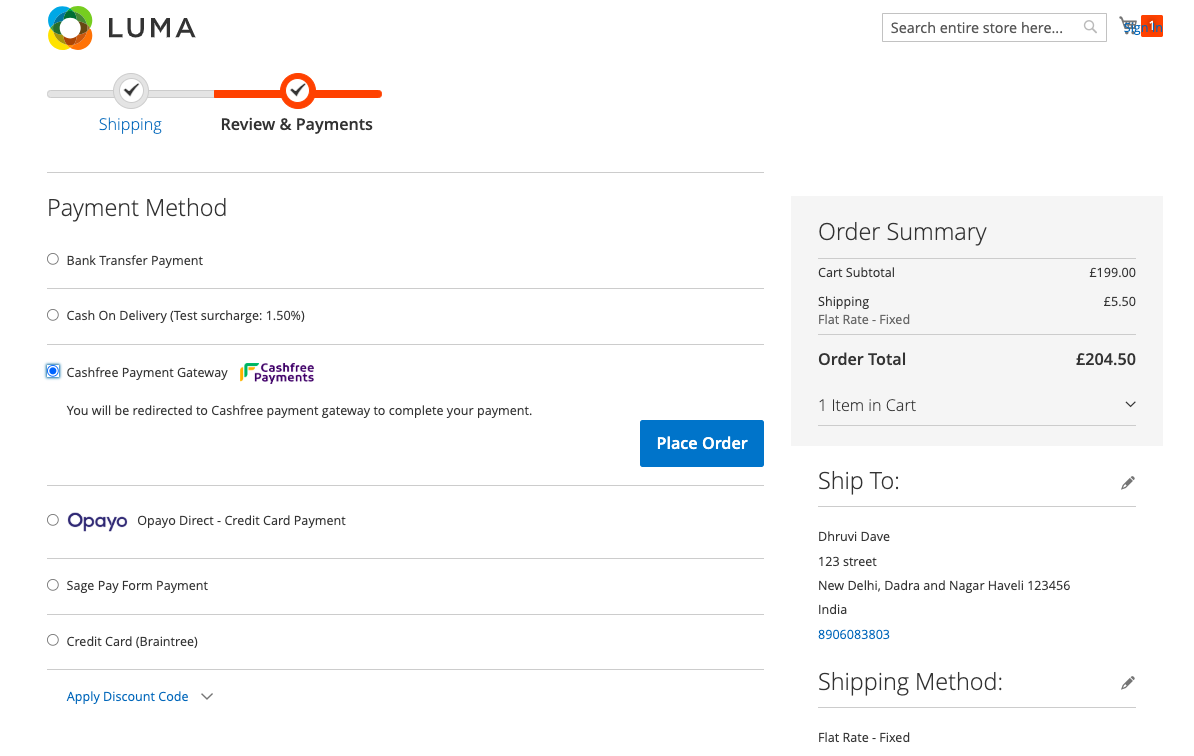Click the Cashfree Payments logo
The width and height of the screenshot is (1194, 756).
tap(277, 372)
